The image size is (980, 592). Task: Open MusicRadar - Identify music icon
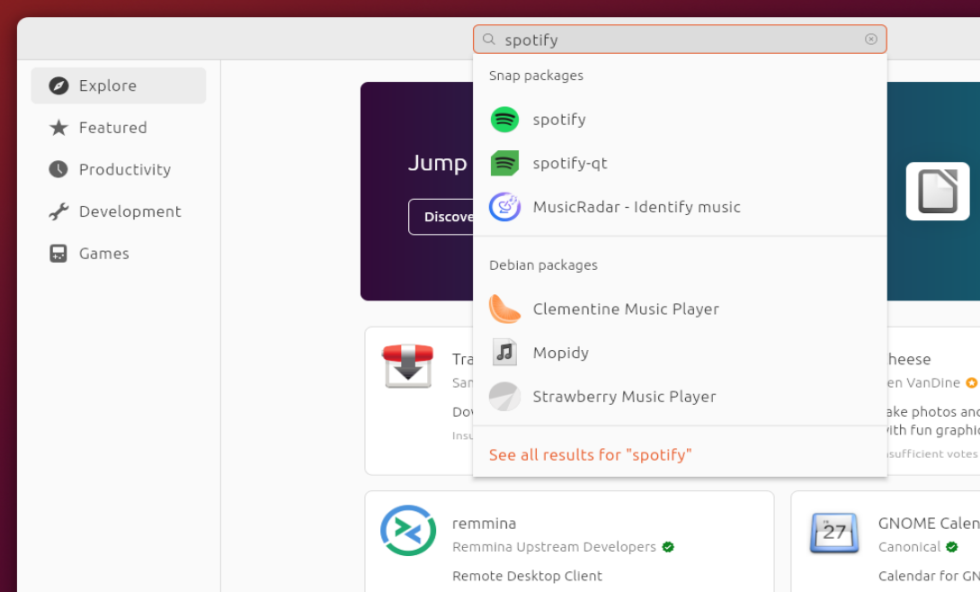coord(506,207)
